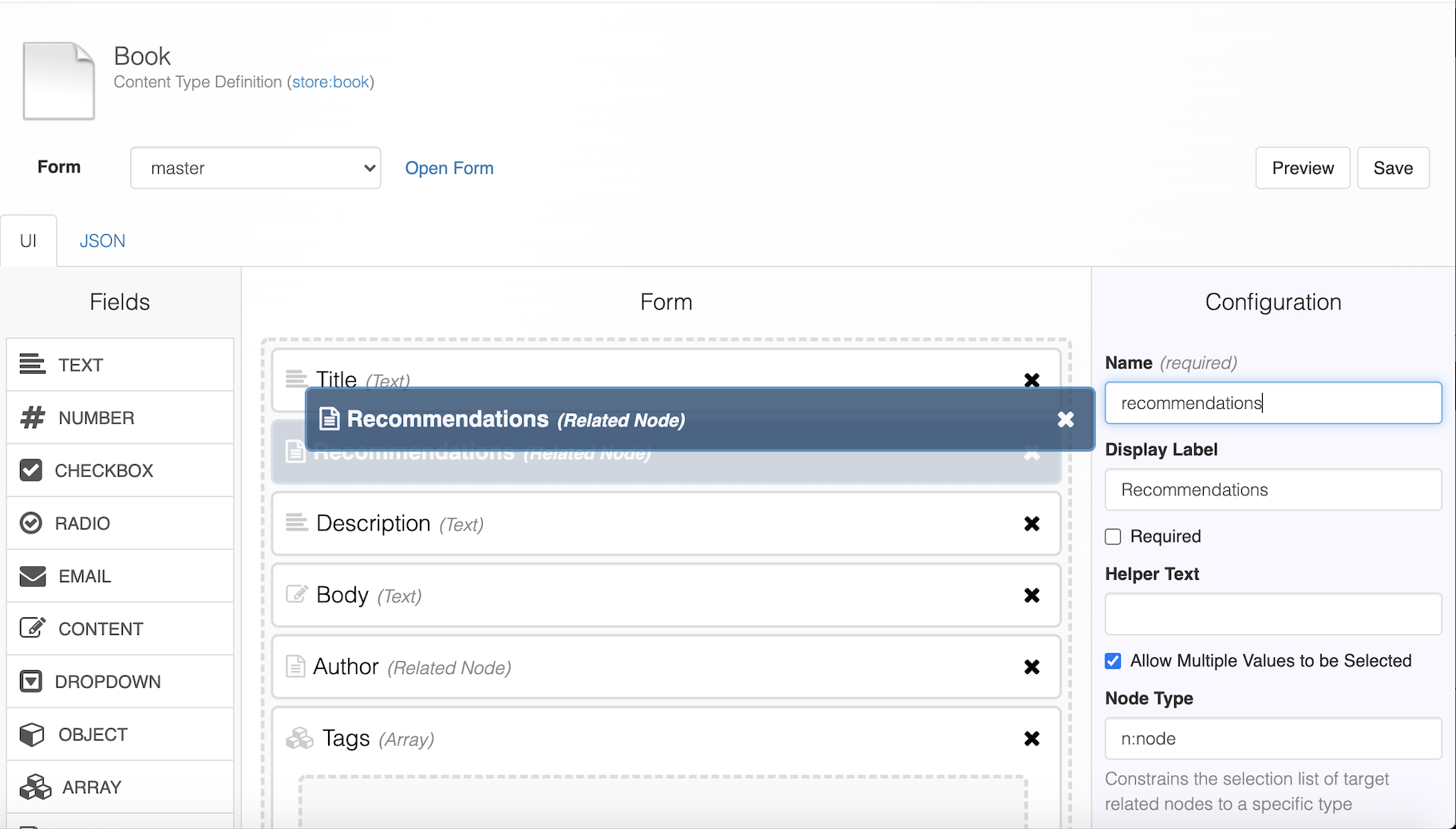Viewport: 1456px width, 829px height.
Task: Add a RADIO field type
Action: (x=82, y=523)
